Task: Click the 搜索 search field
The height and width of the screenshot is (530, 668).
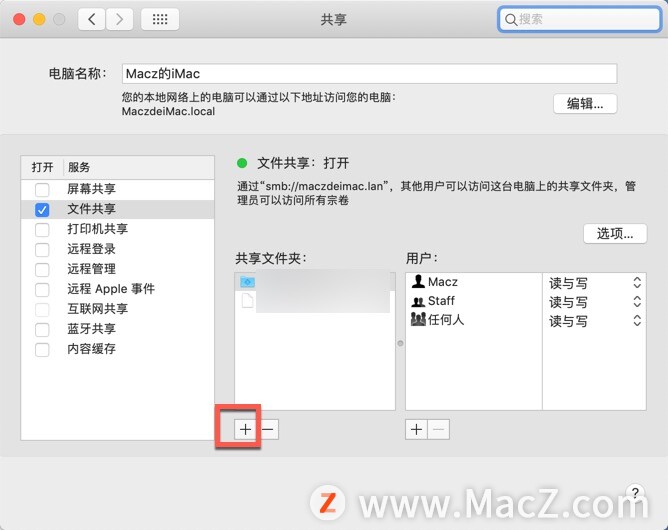Action: tap(579, 19)
